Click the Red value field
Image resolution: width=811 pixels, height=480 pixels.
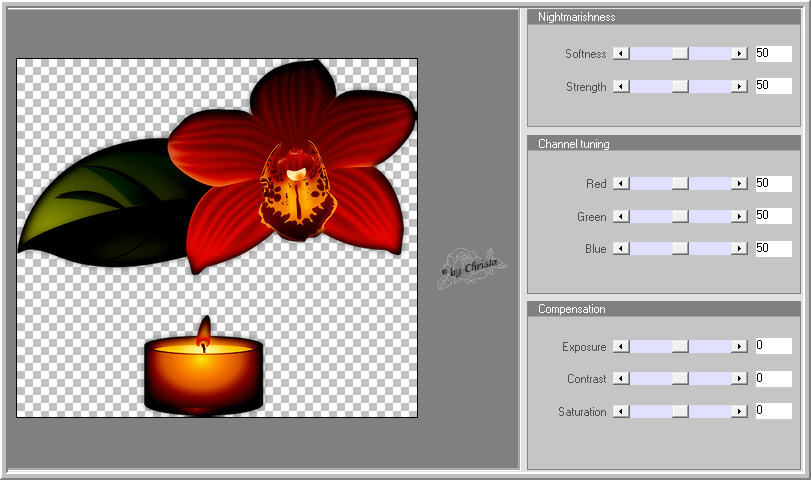pos(773,183)
